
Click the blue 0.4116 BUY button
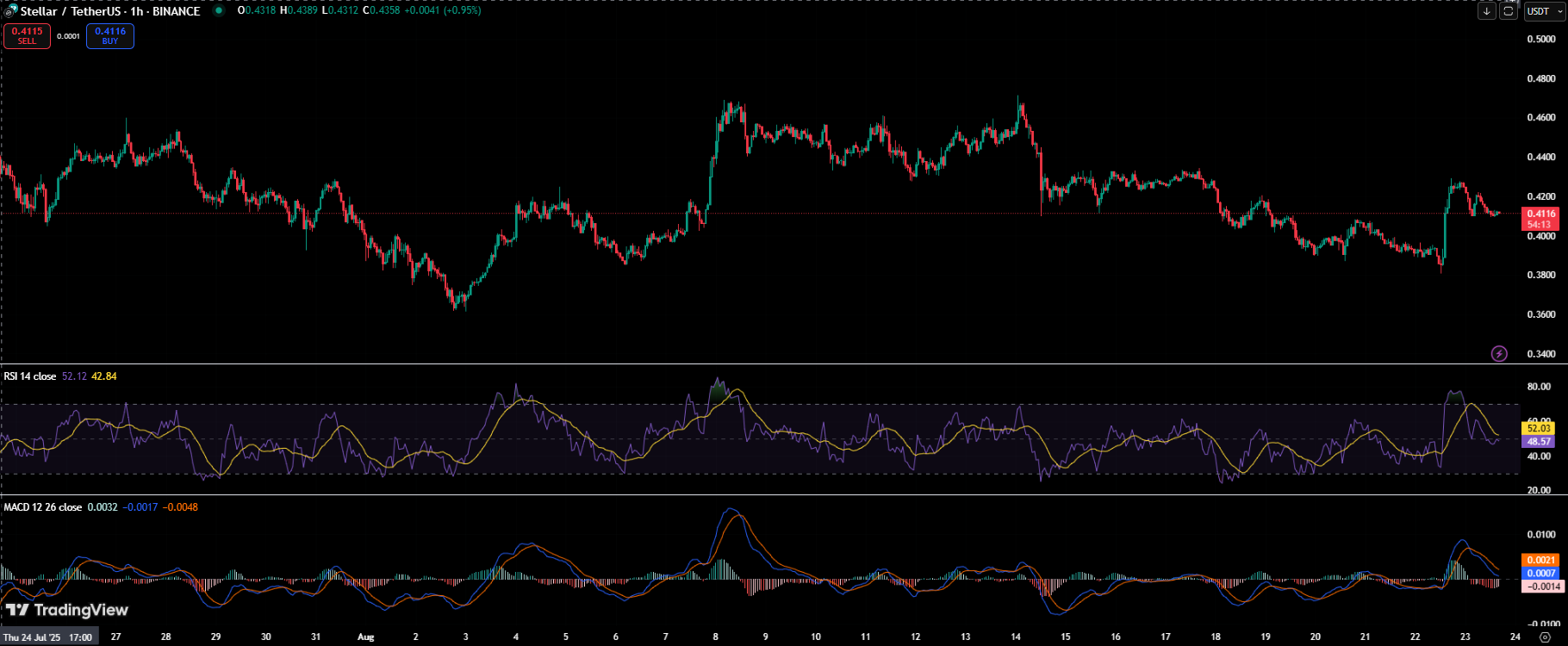[110, 36]
